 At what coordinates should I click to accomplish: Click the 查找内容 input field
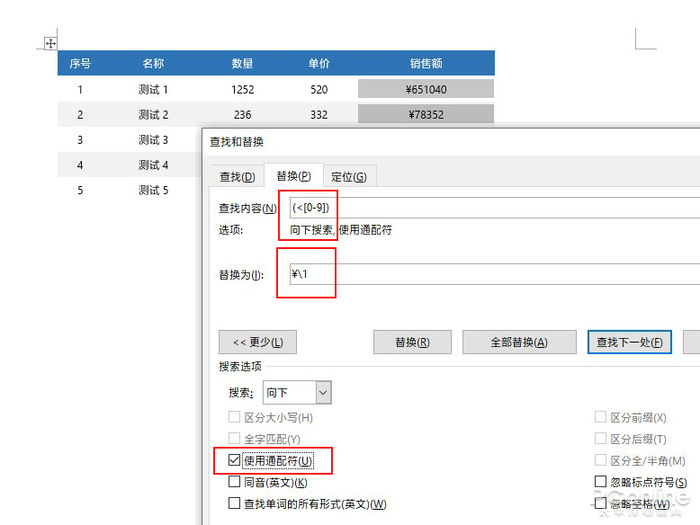click(x=495, y=208)
